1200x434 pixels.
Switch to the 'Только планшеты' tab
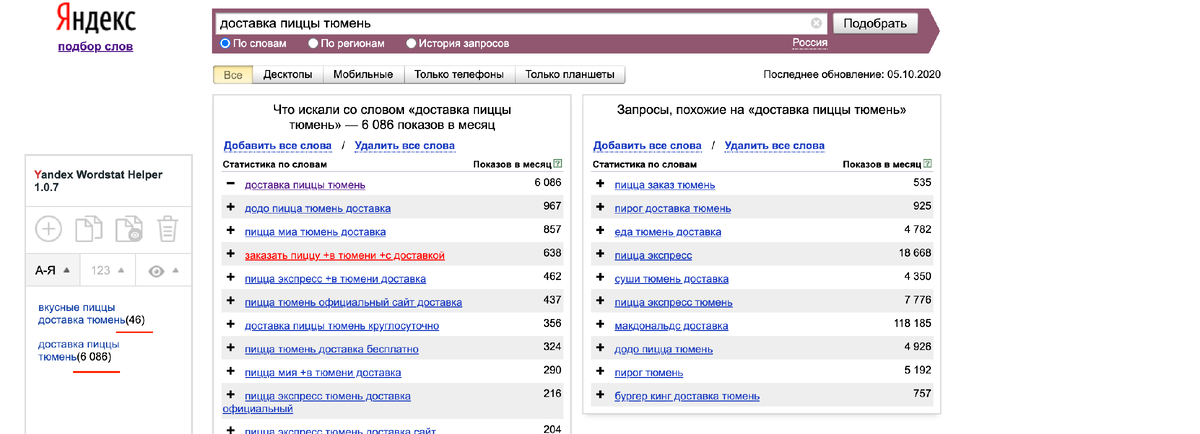(571, 75)
